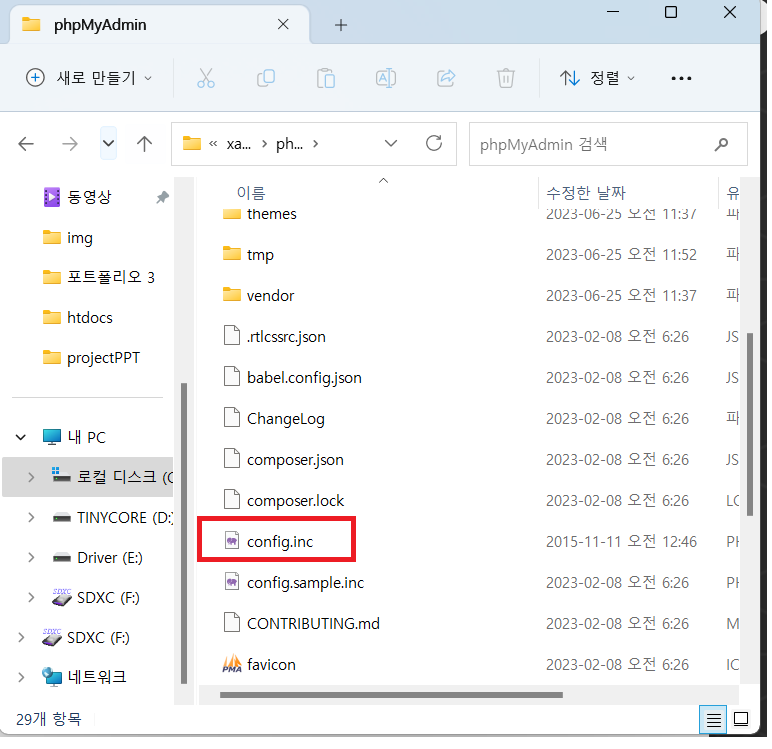The image size is (772, 749).
Task: Expand the 로컬 디스크 drive node
Action: pyautogui.click(x=31, y=477)
